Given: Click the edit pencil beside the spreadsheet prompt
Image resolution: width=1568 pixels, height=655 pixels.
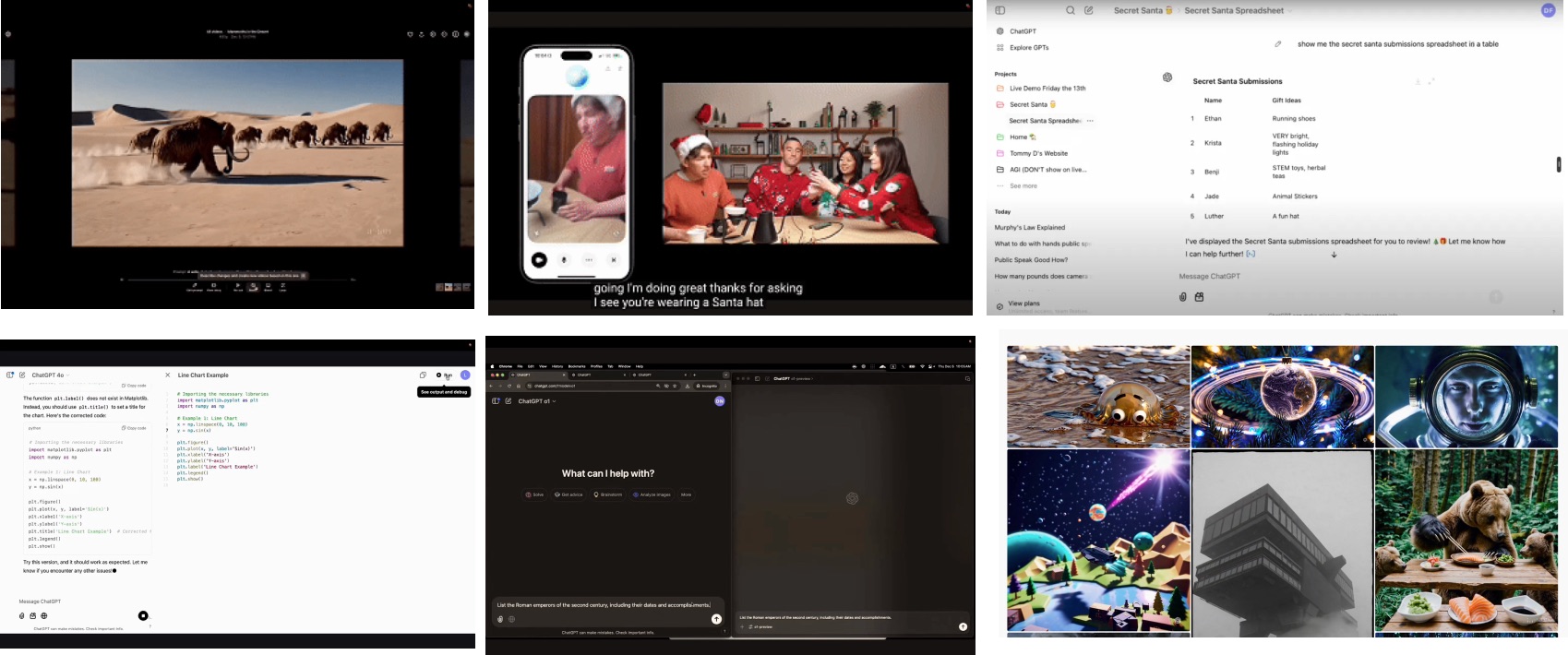Looking at the screenshot, I should [x=1278, y=44].
